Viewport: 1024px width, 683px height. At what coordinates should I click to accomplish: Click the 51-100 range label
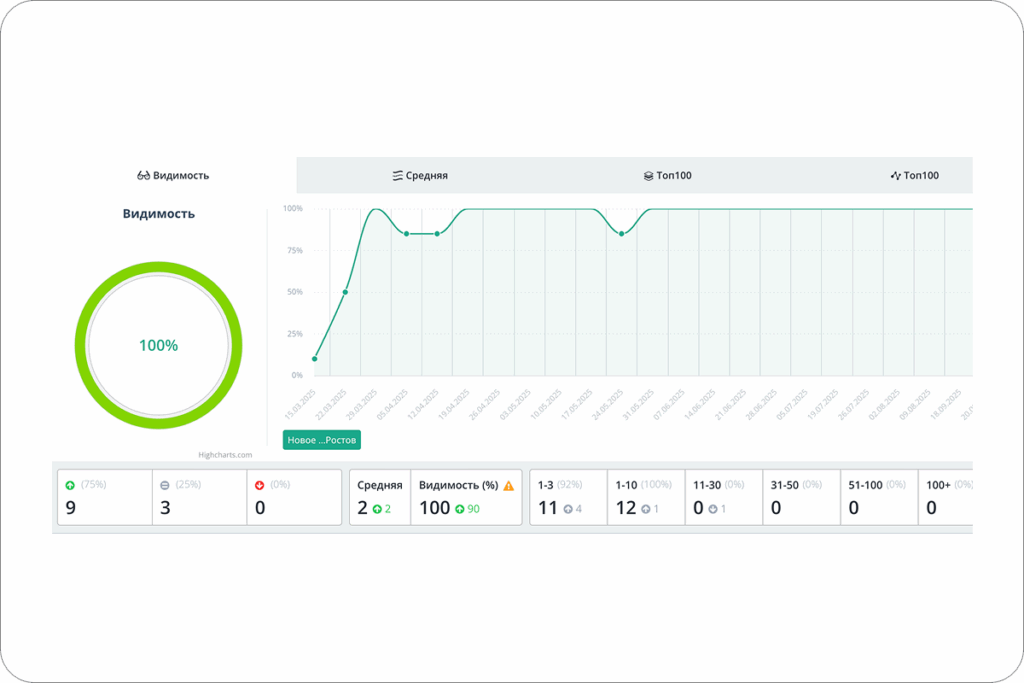tap(865, 485)
